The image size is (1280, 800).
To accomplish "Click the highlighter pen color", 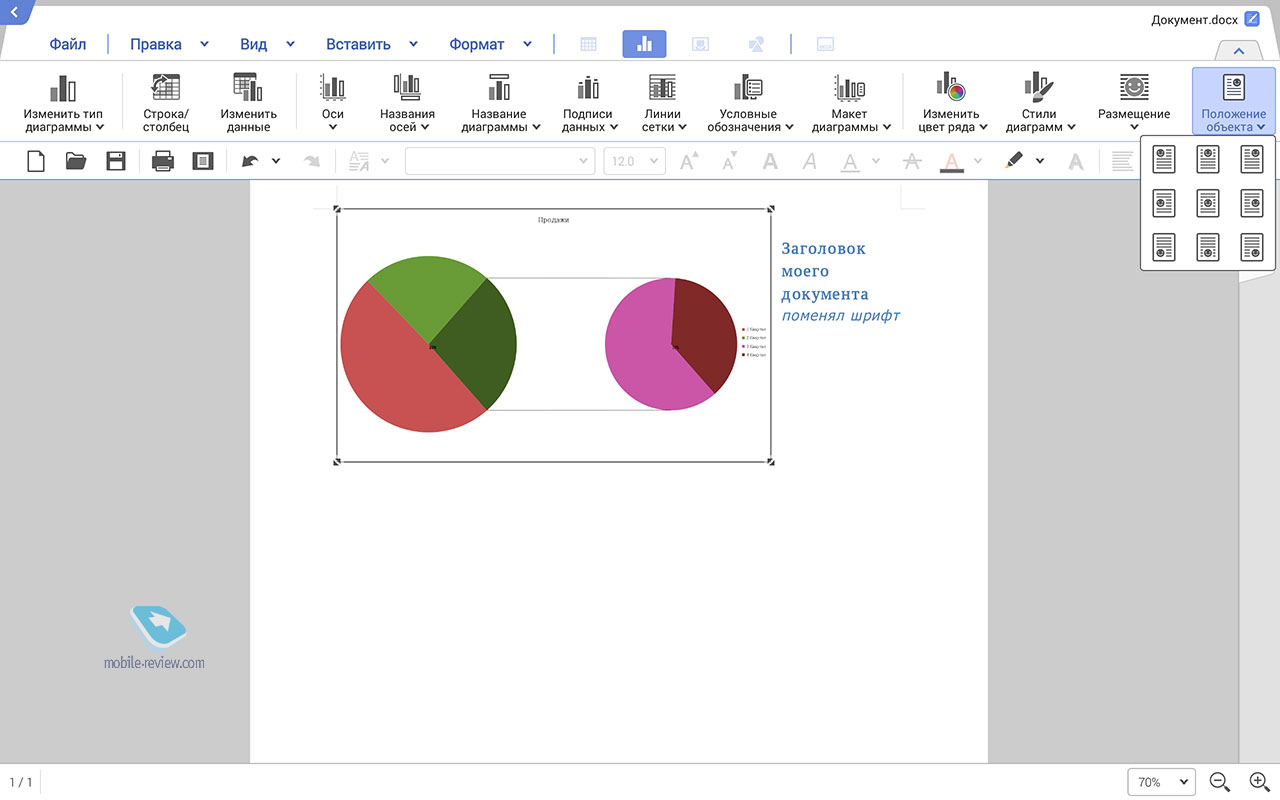I will click(1014, 160).
